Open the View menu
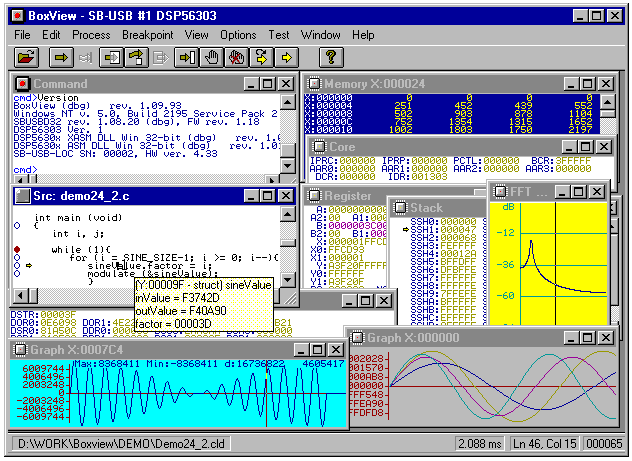 pos(196,35)
